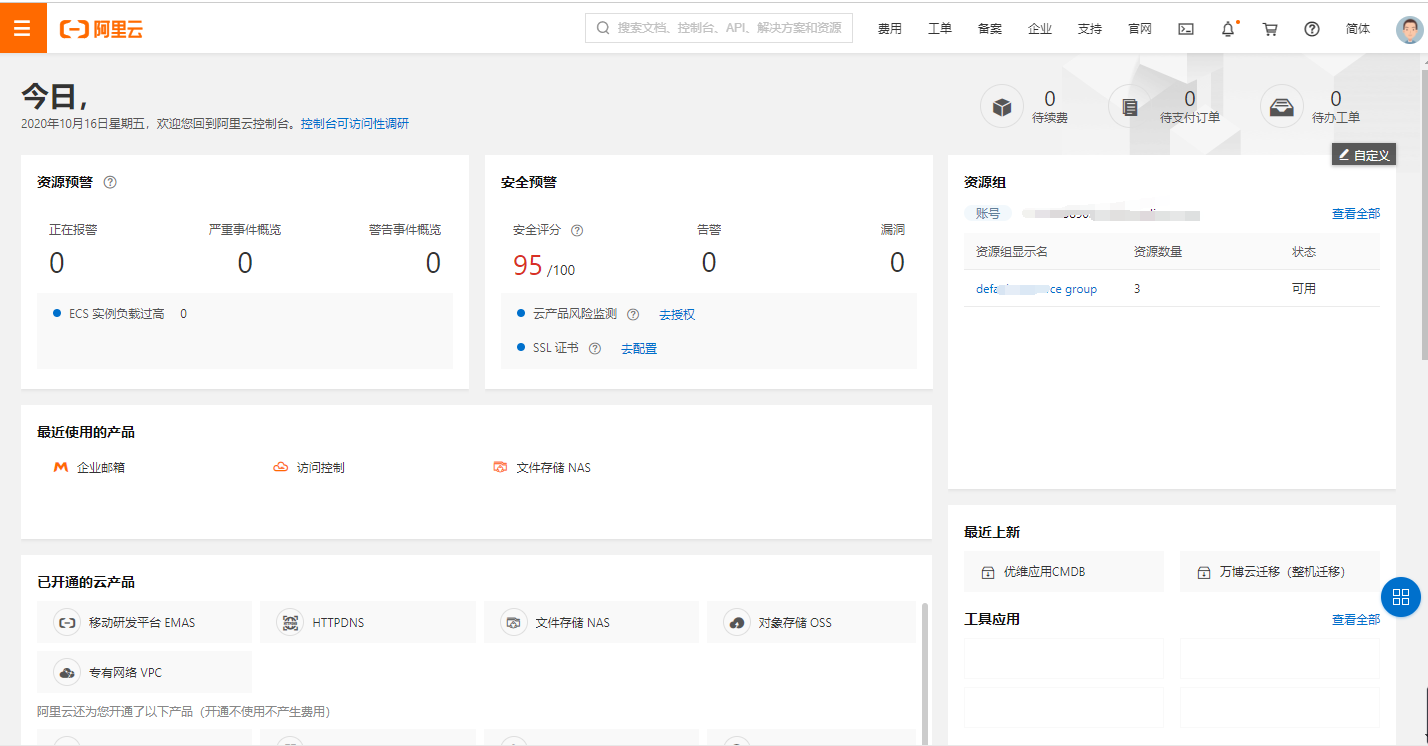Viewport: 1428px width, 746px height.
Task: Click 去授权 link
Action: click(x=677, y=314)
